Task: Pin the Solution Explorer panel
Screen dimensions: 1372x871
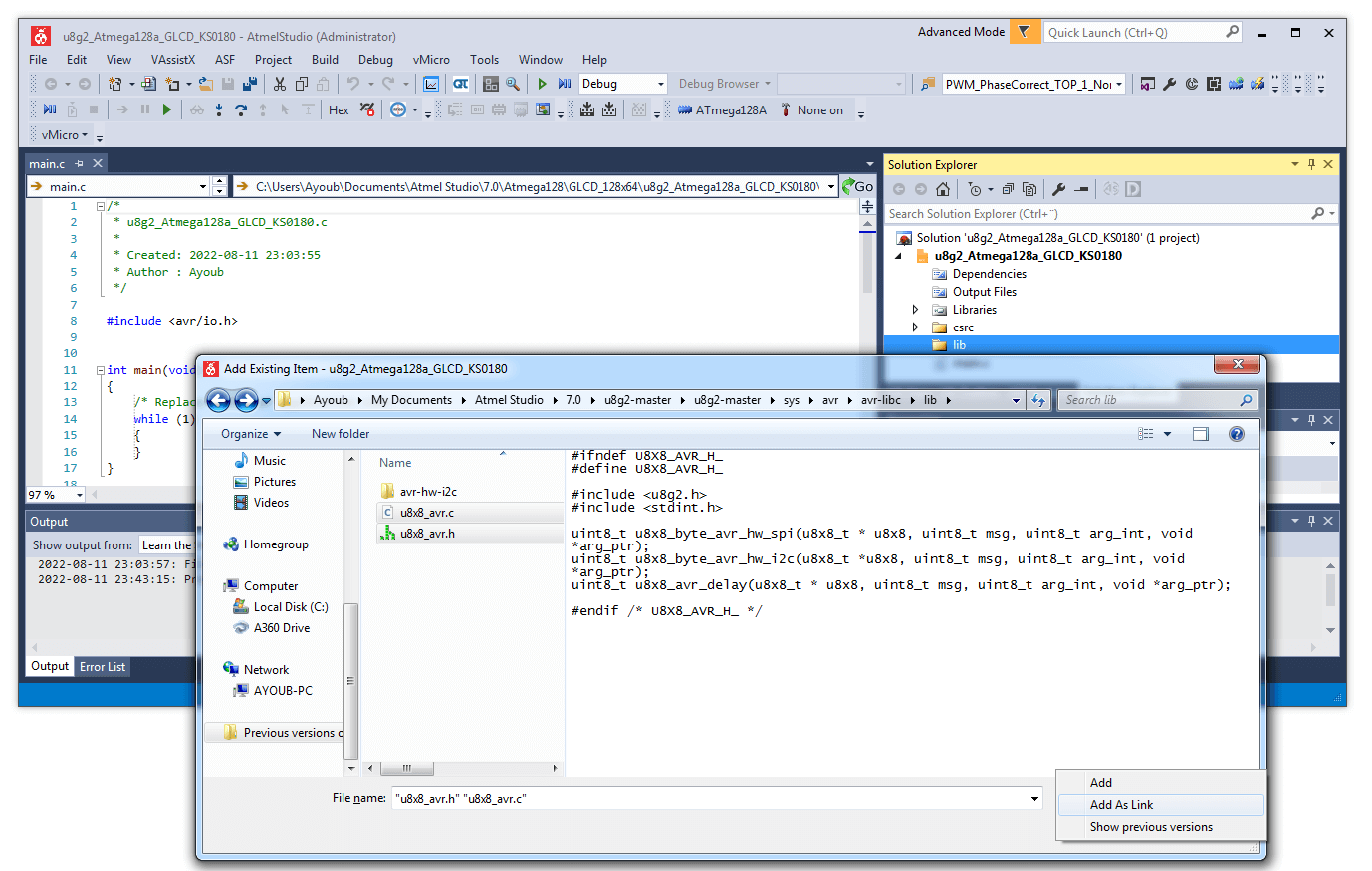Action: [x=1311, y=164]
